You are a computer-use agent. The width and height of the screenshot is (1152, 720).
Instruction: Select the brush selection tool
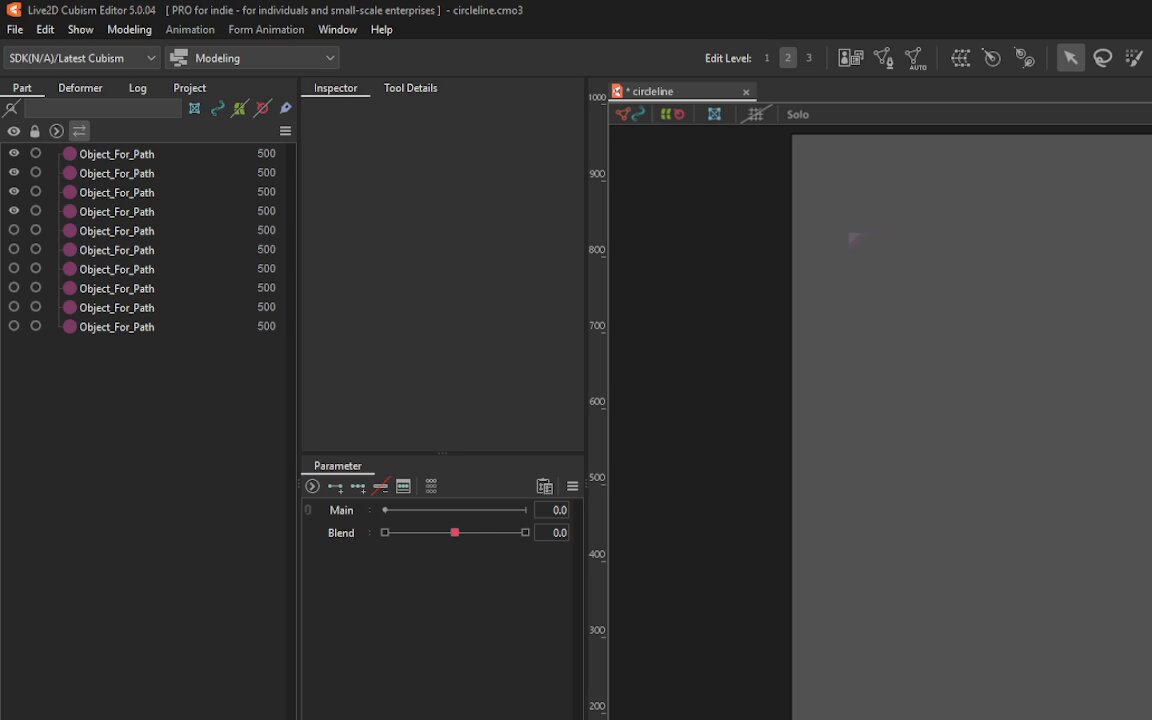[x=1134, y=58]
